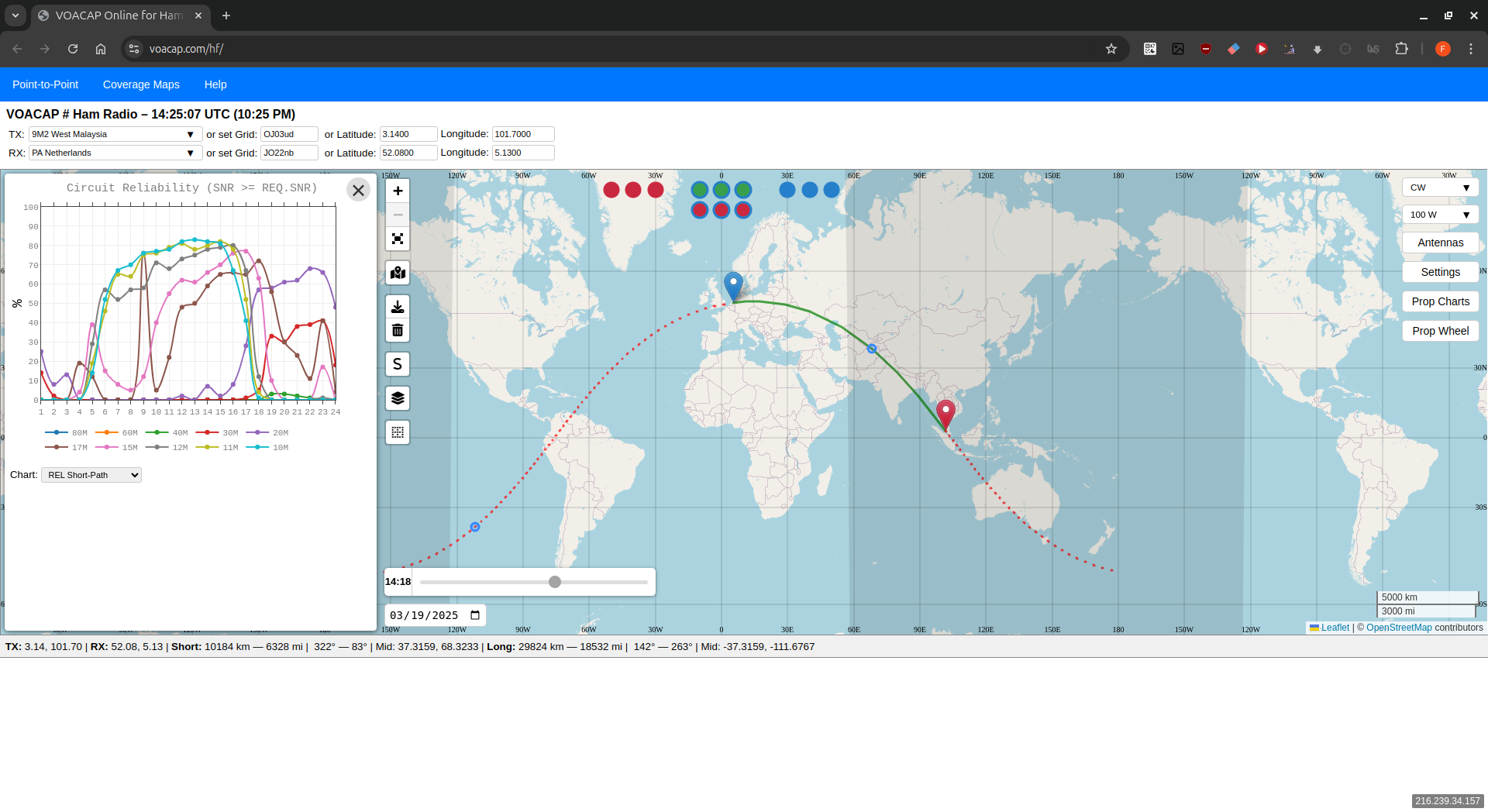Activate the fullscreen map view icon
Viewport: 1488px width, 812px height.
tap(397, 239)
